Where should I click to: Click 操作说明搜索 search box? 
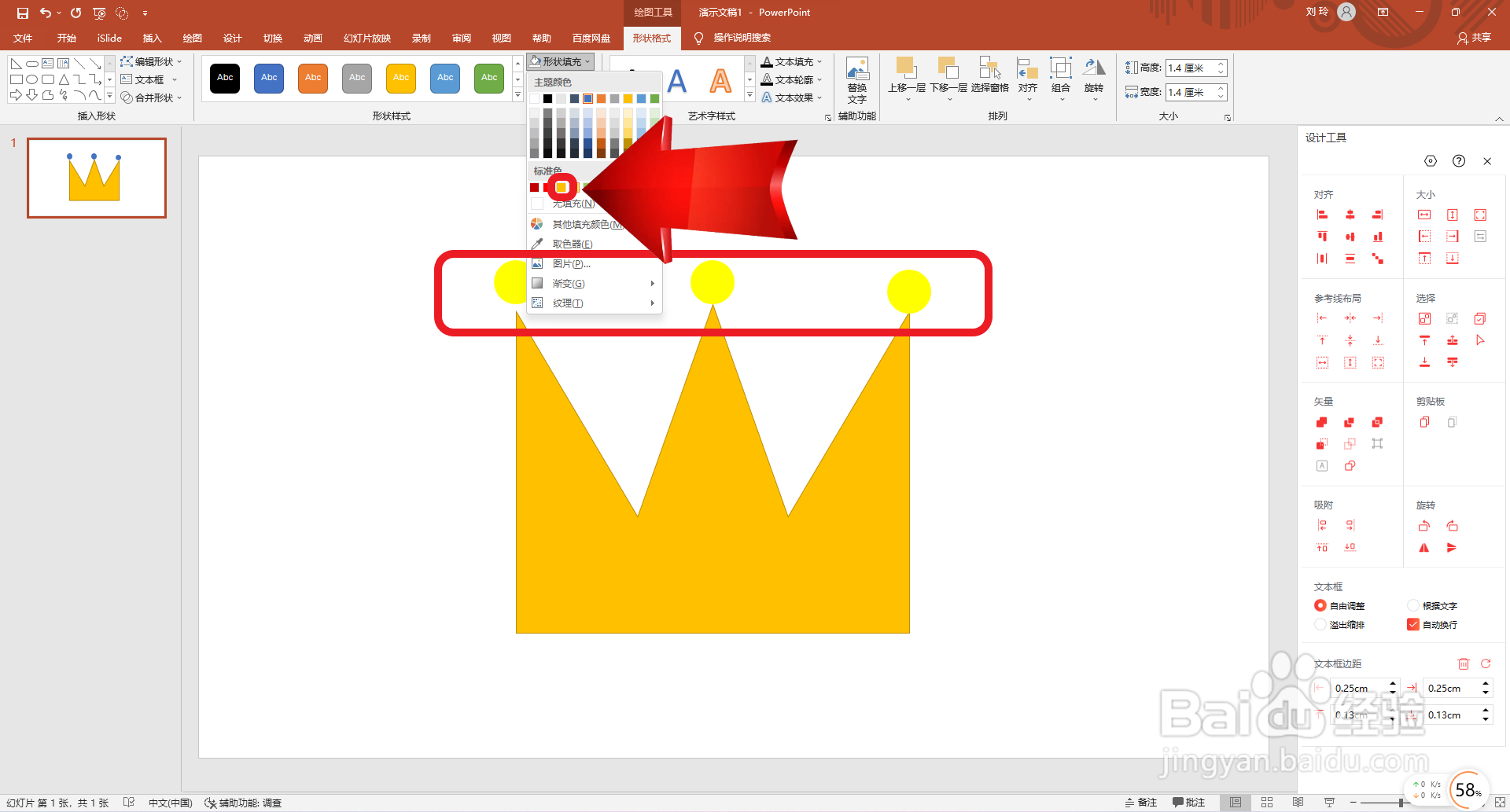tap(742, 38)
